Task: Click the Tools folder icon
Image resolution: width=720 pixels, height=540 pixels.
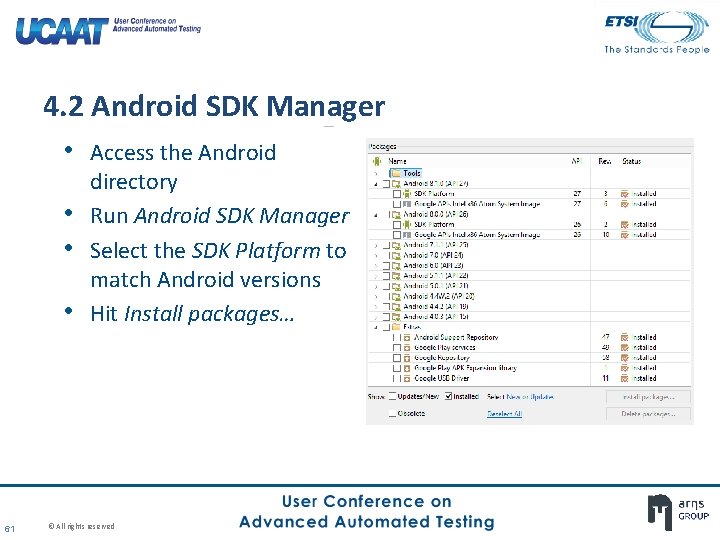Action: (x=396, y=173)
